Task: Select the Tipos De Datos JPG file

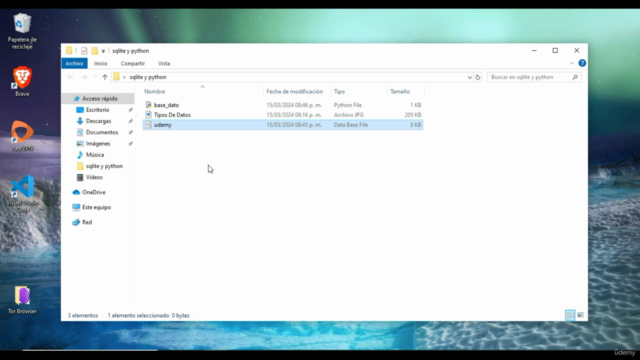Action: click(282, 115)
